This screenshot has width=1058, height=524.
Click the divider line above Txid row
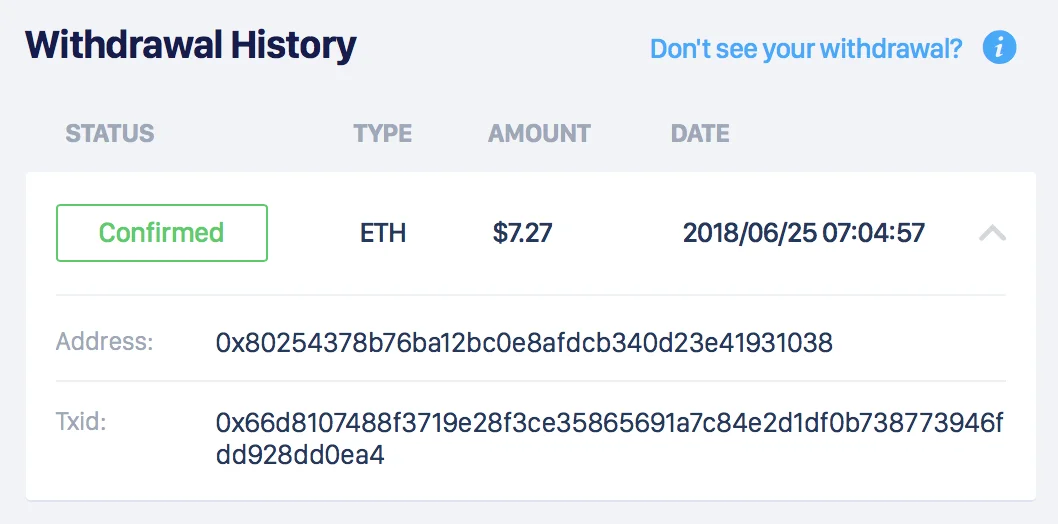click(x=530, y=381)
